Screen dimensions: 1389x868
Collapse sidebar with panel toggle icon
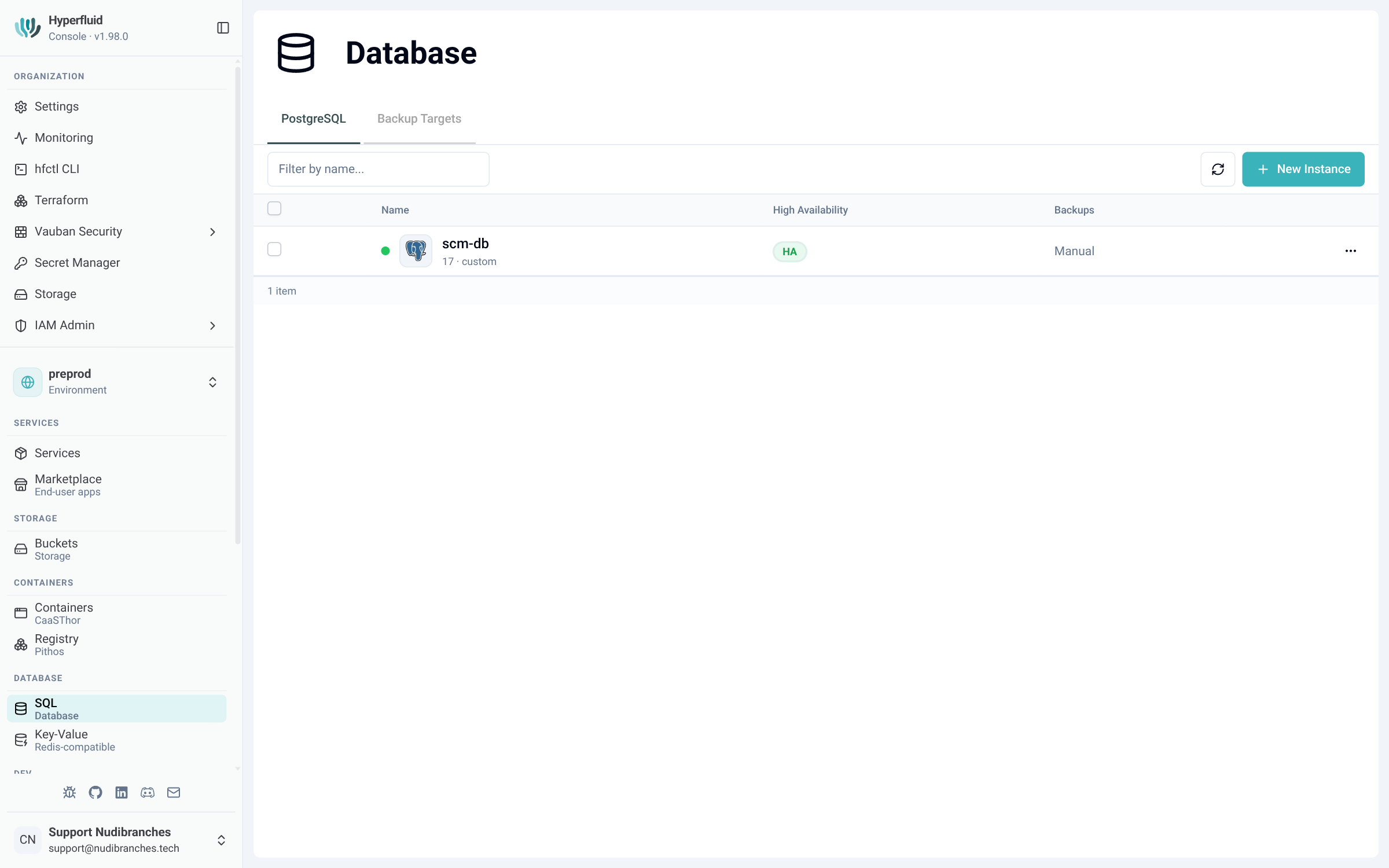click(x=223, y=28)
